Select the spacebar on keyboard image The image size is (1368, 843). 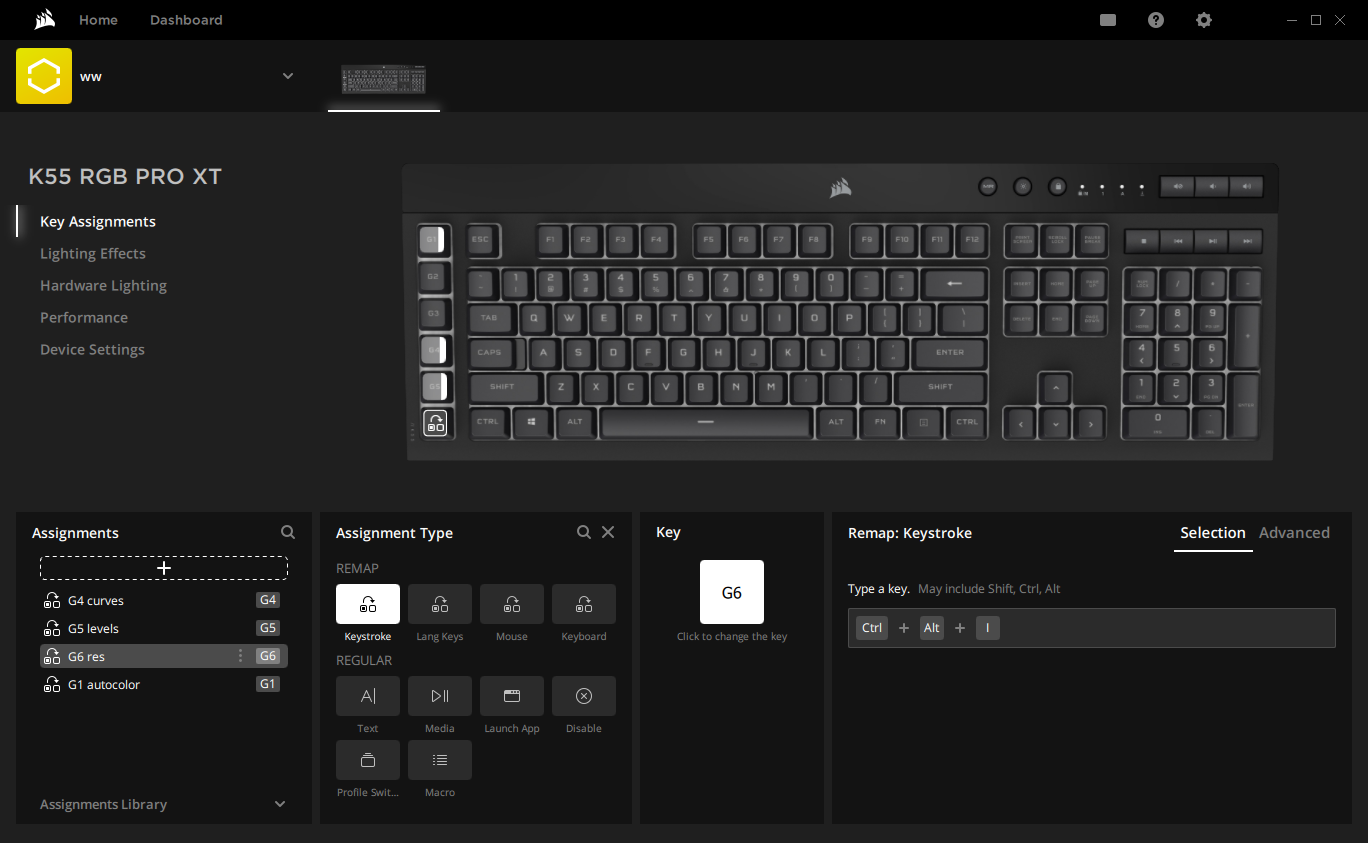(705, 422)
